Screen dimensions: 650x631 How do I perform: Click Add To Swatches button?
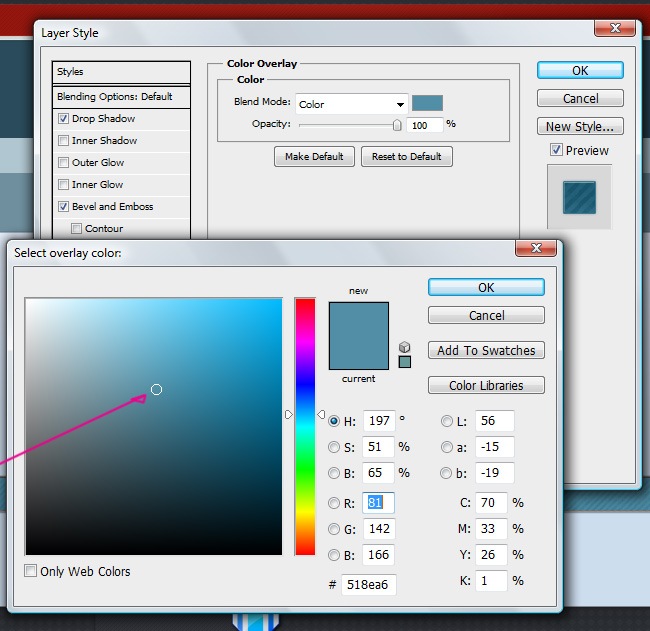pos(486,350)
